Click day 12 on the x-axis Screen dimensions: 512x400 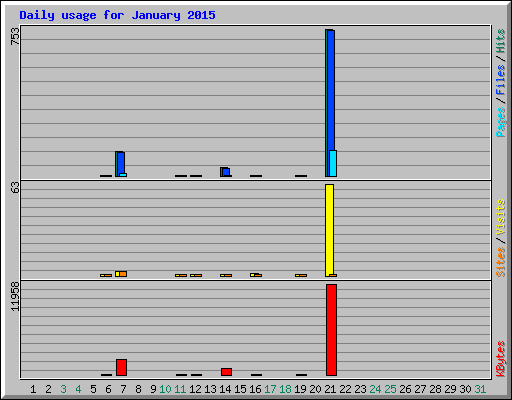[195, 389]
